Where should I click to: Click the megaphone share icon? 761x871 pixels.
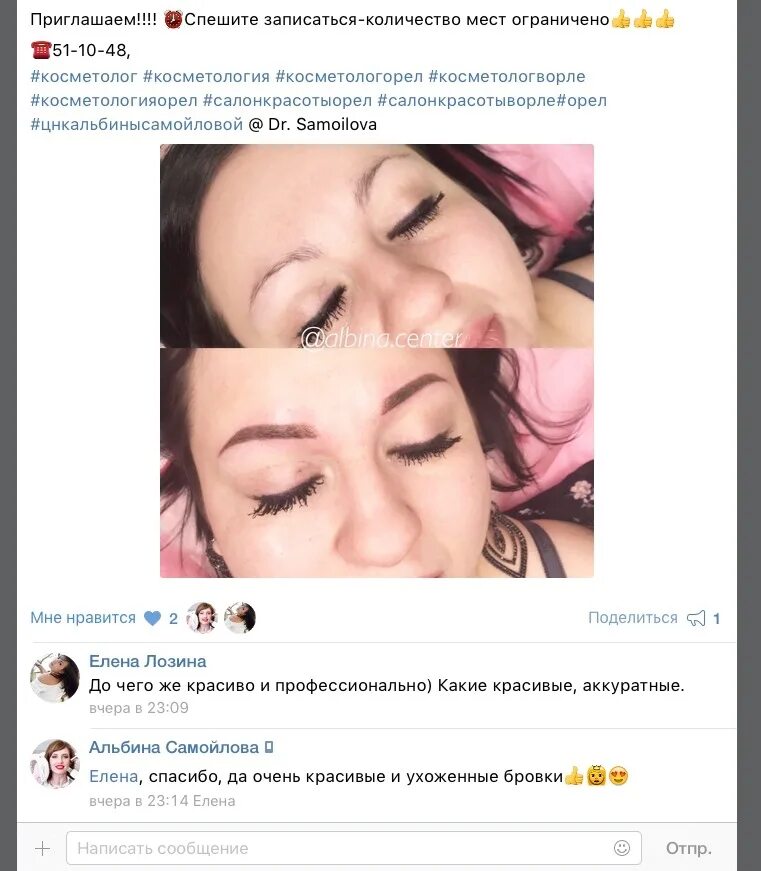[696, 618]
